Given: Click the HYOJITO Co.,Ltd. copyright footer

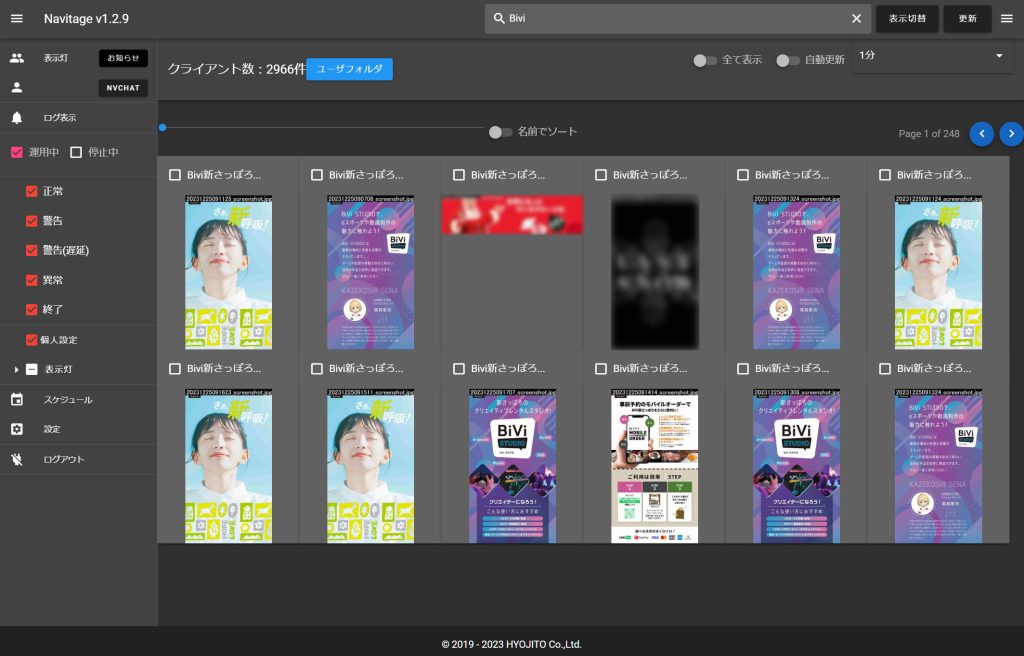Looking at the screenshot, I should pos(511,644).
